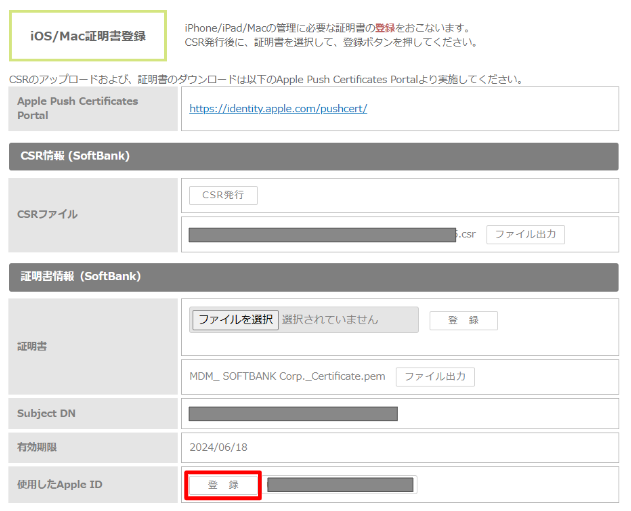Click the 証明書 row label
The image size is (631, 511).
coord(32,346)
